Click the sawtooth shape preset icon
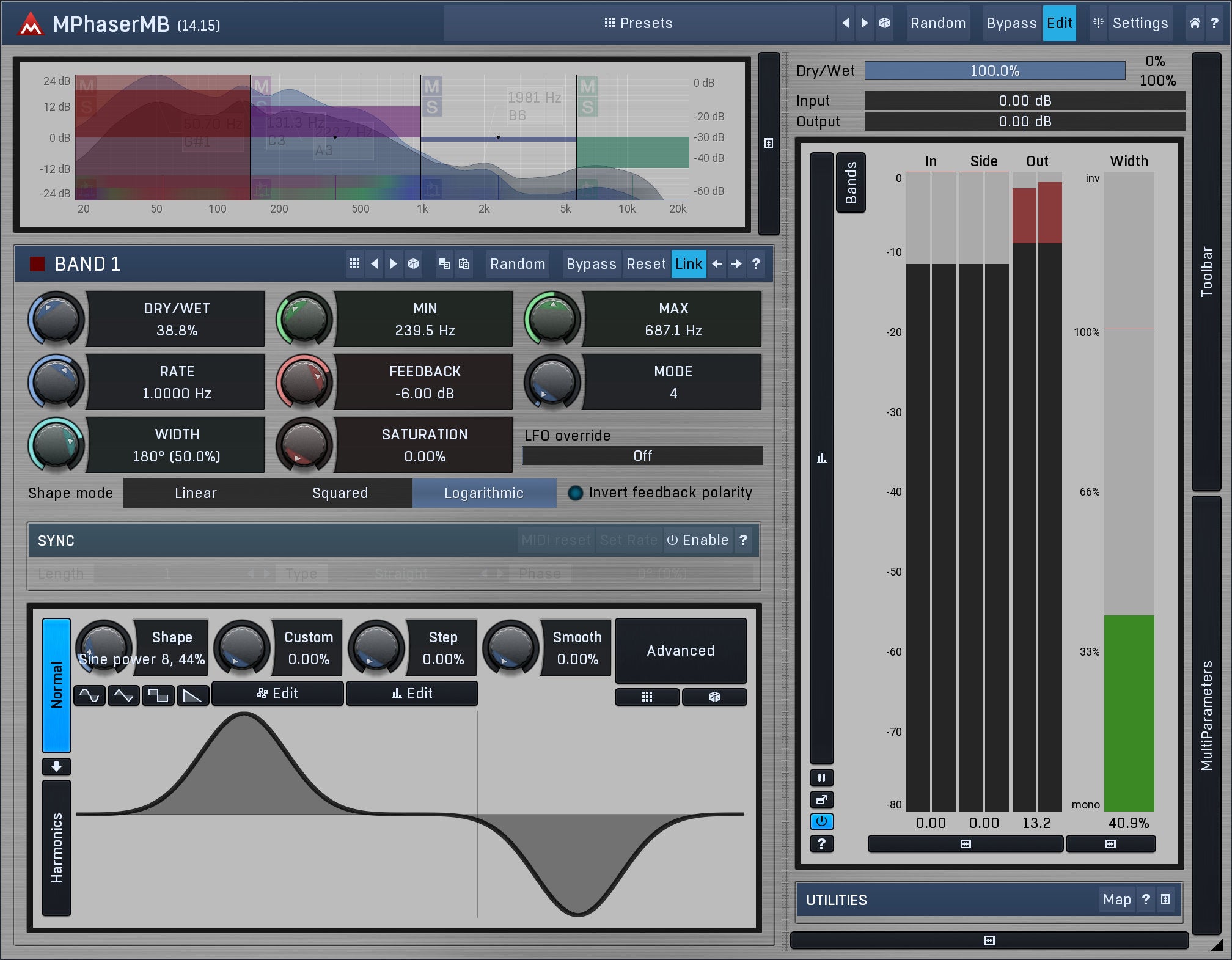This screenshot has height=960, width=1232. (x=193, y=695)
